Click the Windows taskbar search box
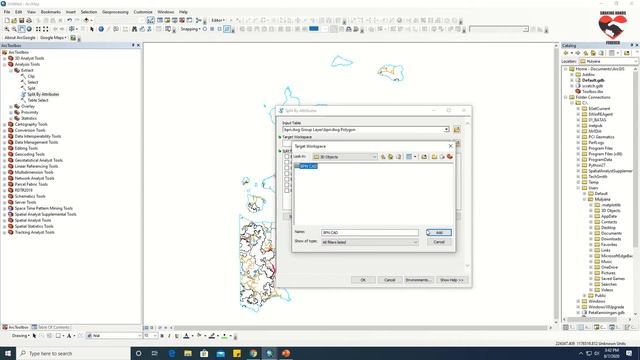640x360 pixels. [x=73, y=353]
